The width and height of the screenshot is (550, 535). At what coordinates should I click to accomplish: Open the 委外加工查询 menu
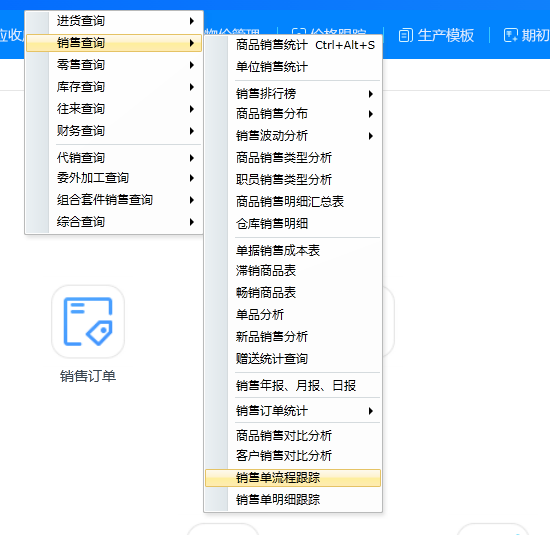pos(114,178)
